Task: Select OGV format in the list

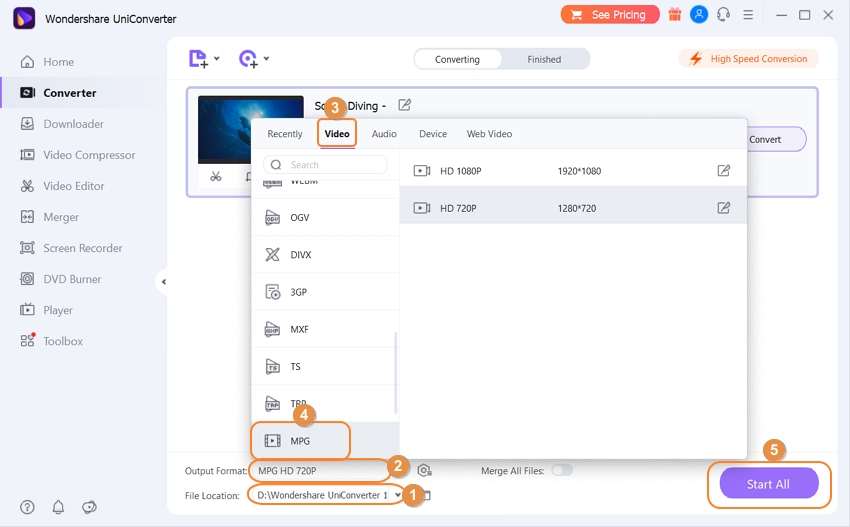Action: pyautogui.click(x=325, y=217)
